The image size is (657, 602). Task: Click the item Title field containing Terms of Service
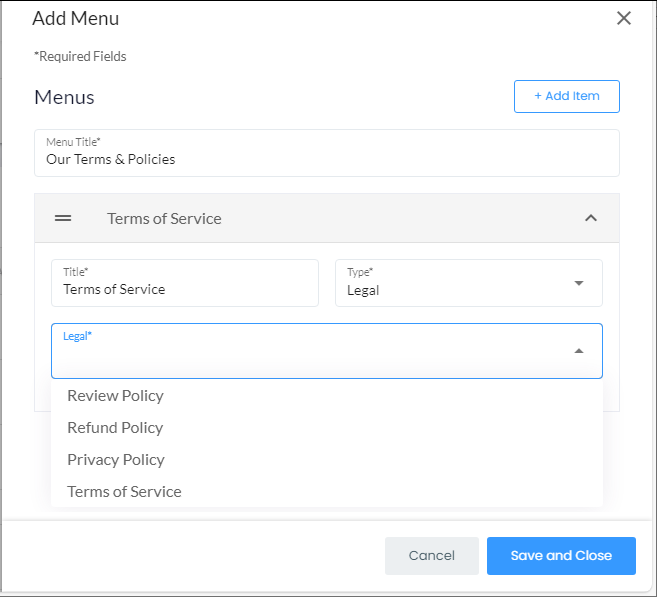pos(185,283)
